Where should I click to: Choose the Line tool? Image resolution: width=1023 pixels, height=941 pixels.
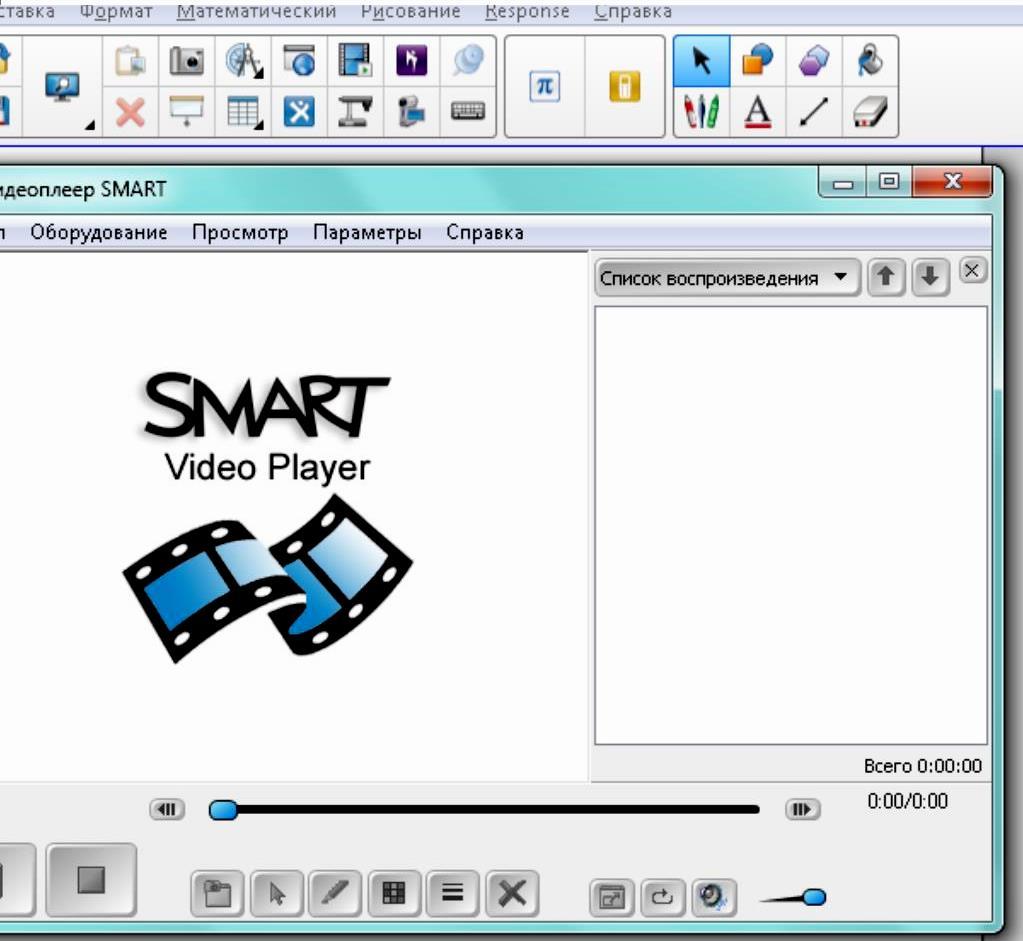814,112
